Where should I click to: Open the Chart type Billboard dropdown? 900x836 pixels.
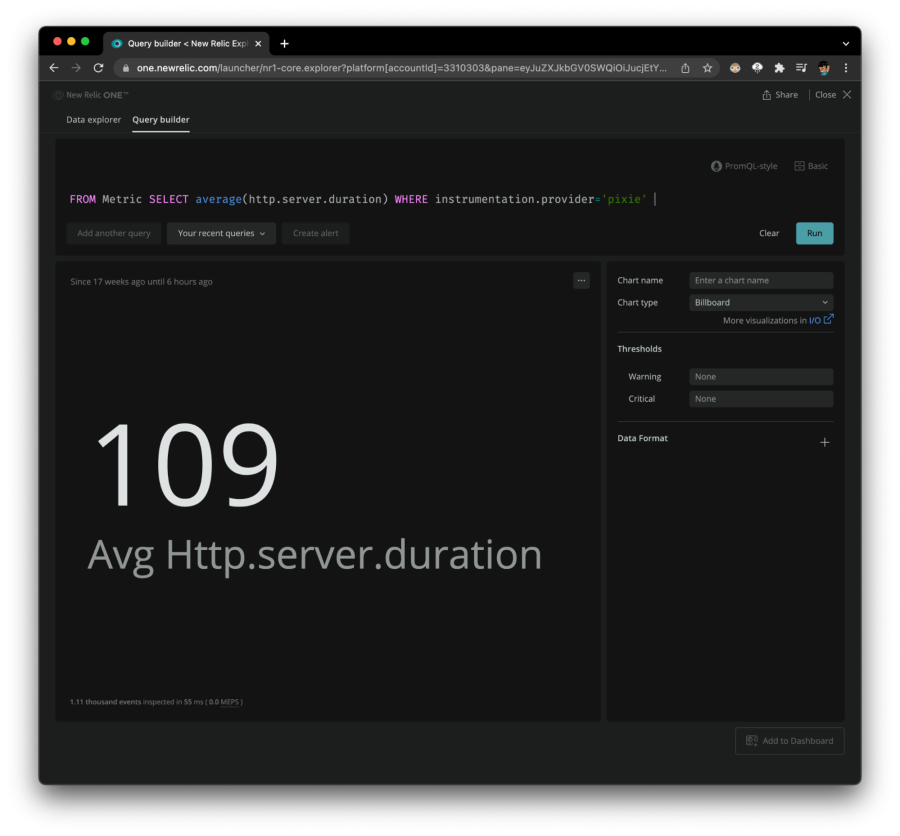761,302
